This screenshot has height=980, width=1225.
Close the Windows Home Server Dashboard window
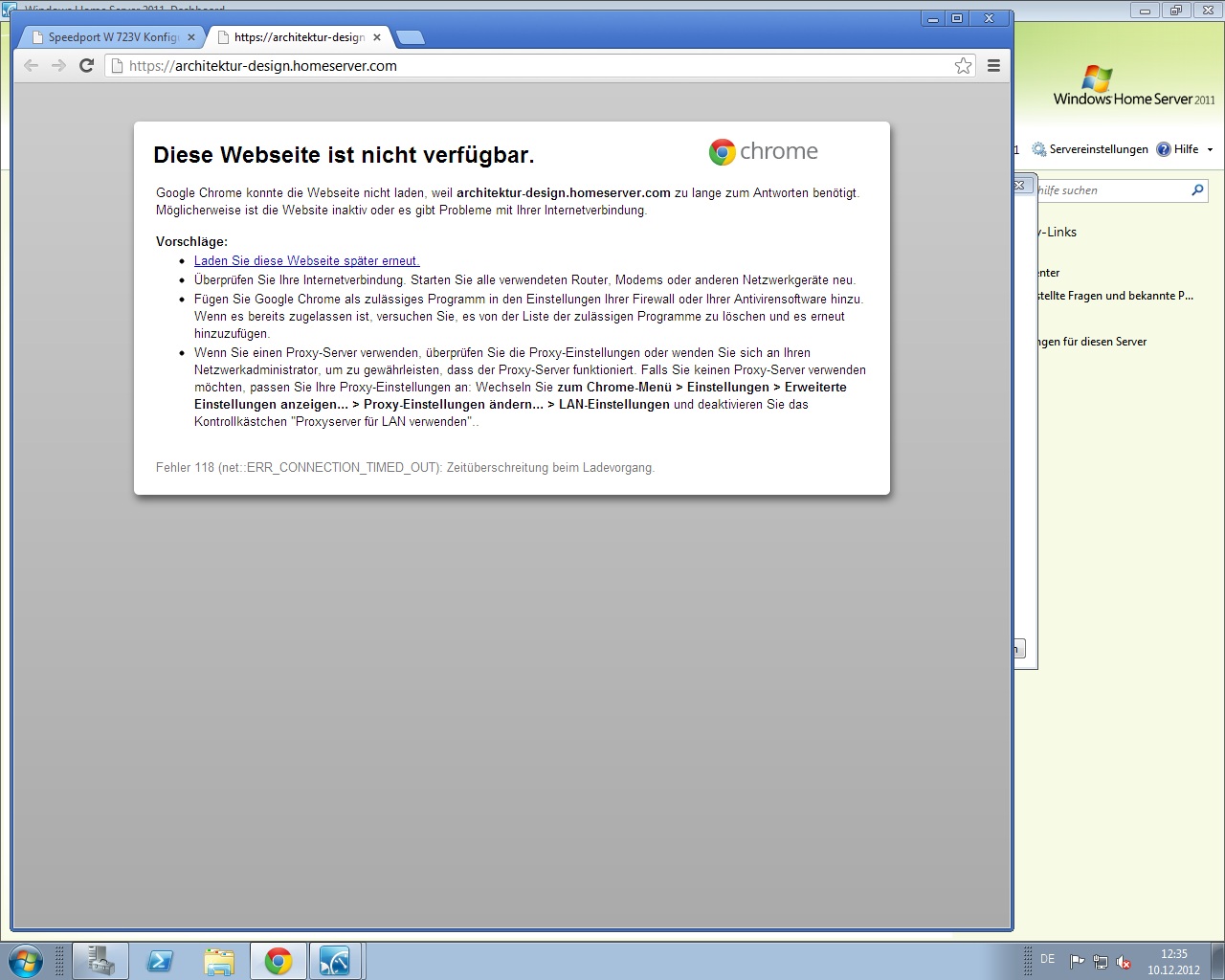(x=1206, y=11)
